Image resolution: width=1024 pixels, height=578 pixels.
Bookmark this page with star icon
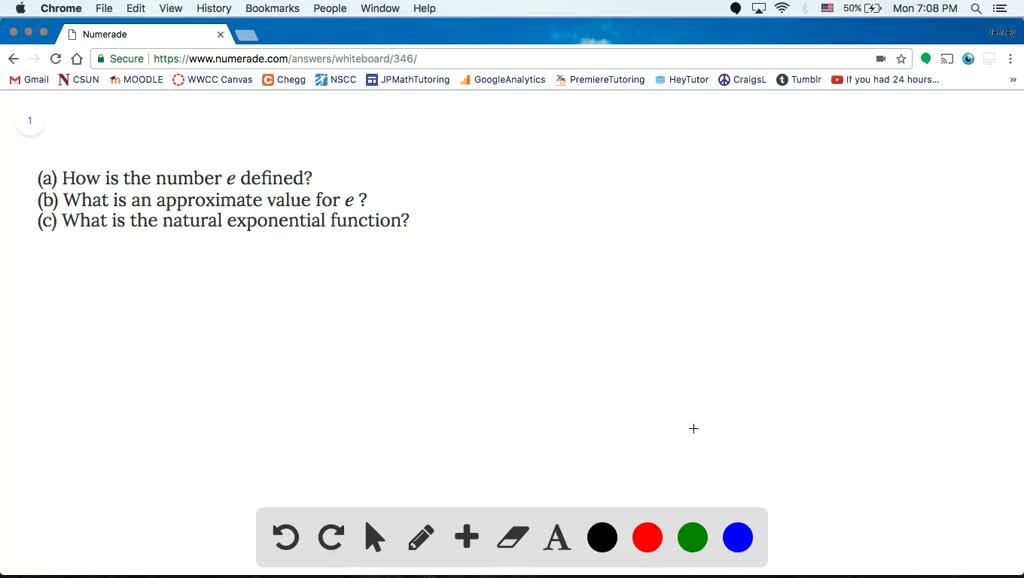(901, 59)
